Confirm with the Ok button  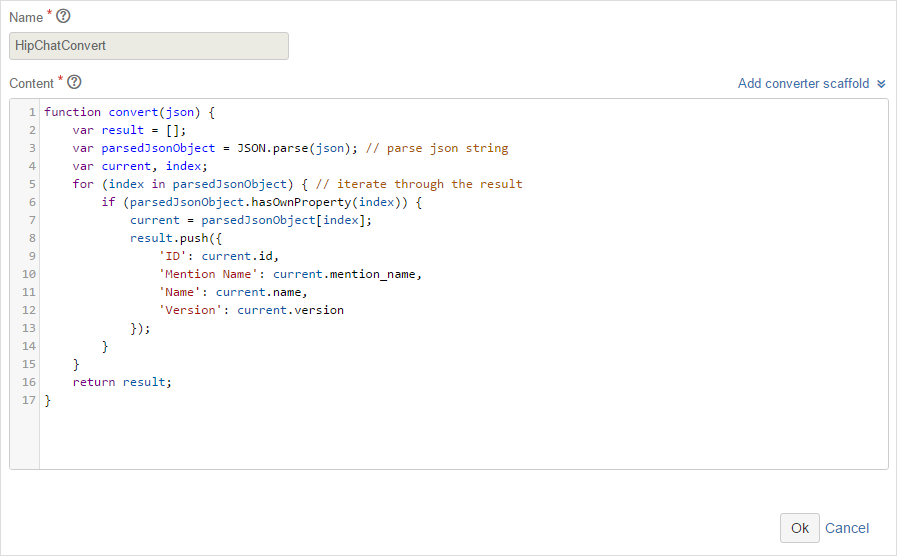pyautogui.click(x=799, y=528)
